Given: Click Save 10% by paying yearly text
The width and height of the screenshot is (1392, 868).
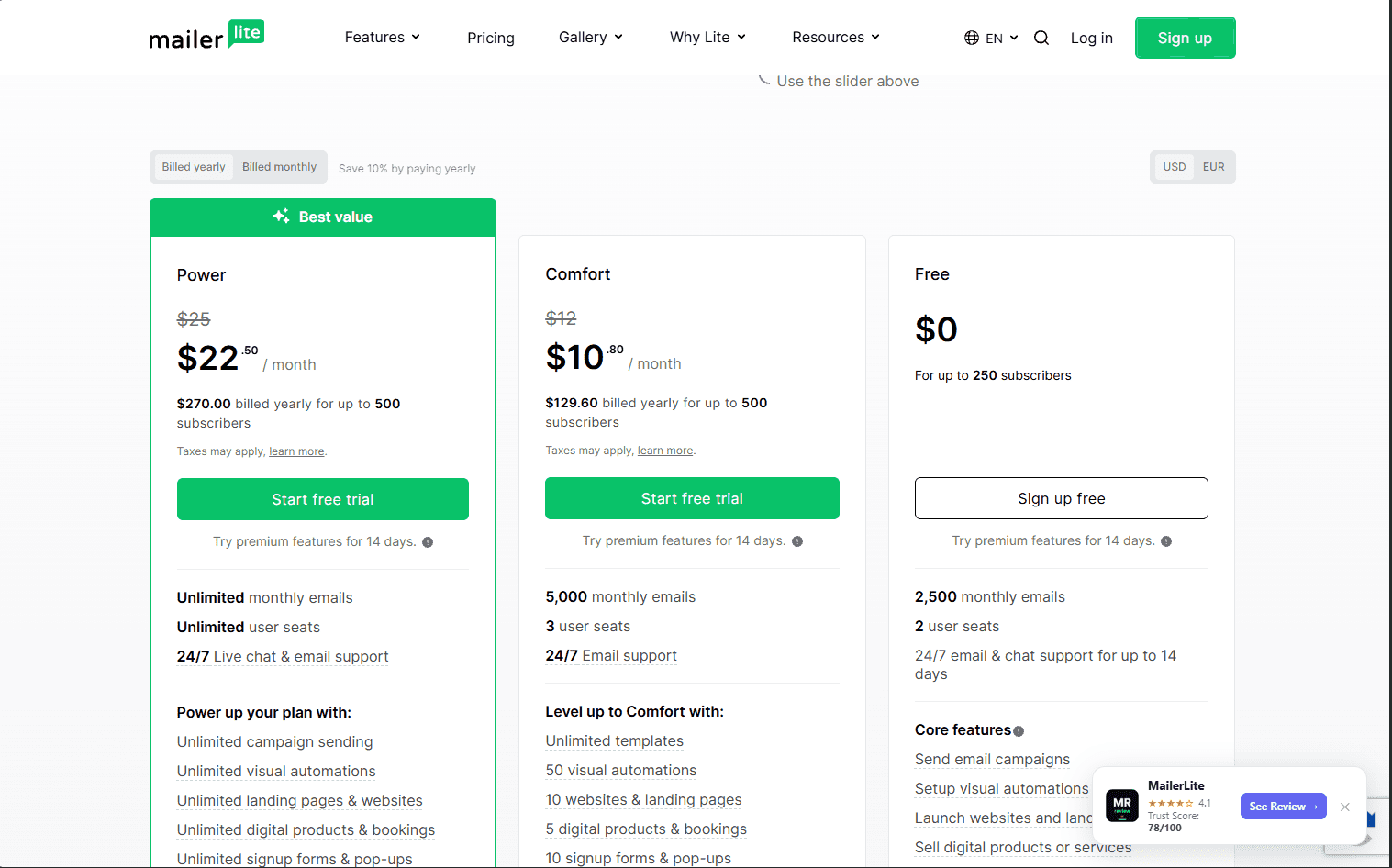Looking at the screenshot, I should click(x=407, y=169).
